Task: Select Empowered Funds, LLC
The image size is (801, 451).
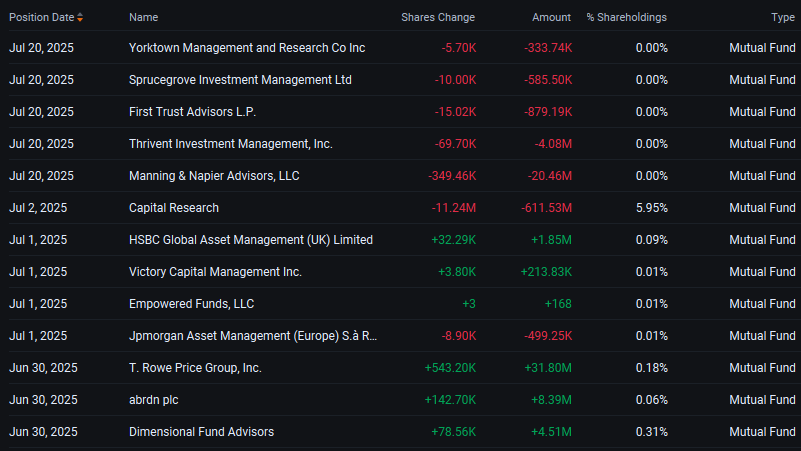Action: click(192, 304)
